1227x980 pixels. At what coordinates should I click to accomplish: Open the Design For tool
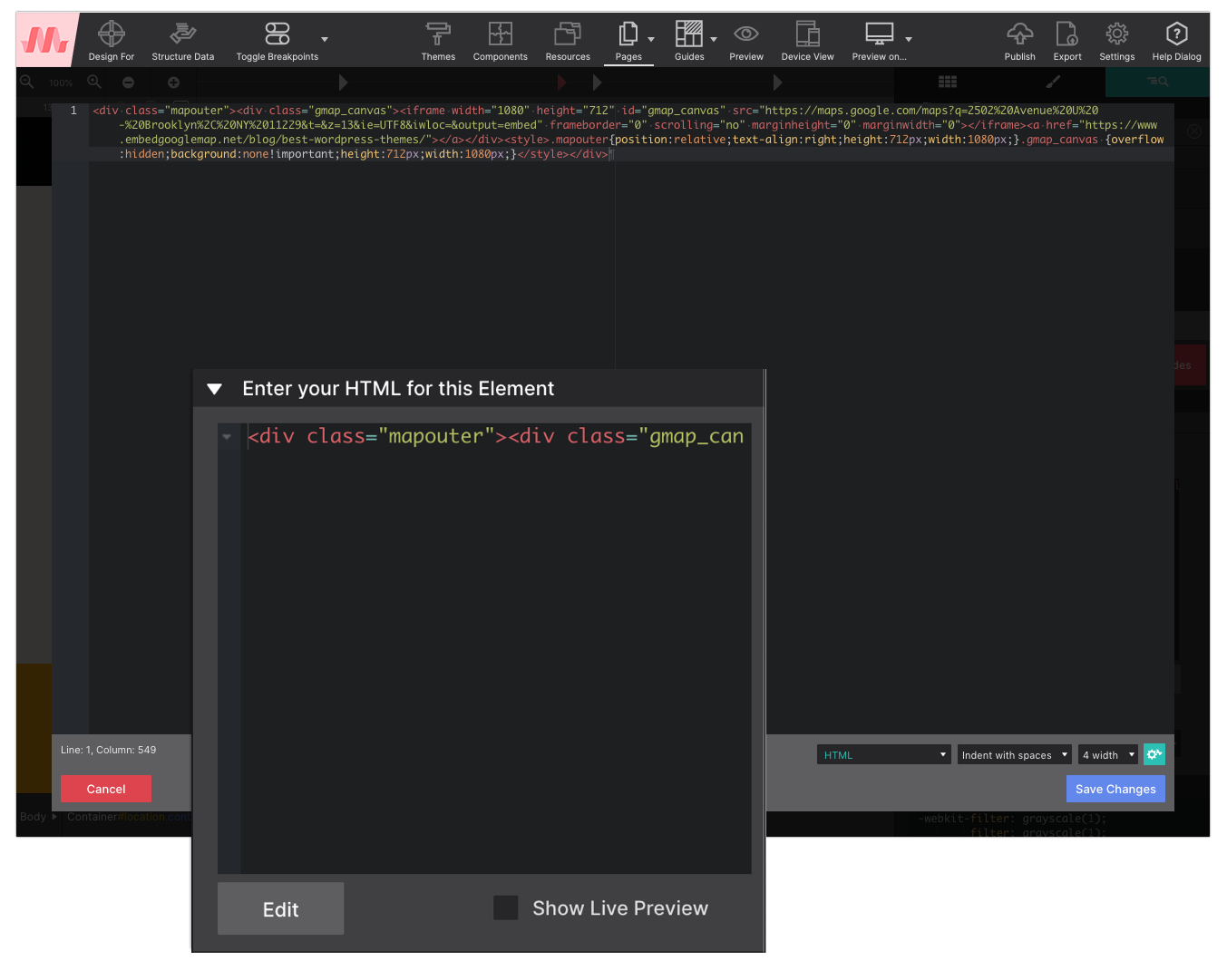111,41
